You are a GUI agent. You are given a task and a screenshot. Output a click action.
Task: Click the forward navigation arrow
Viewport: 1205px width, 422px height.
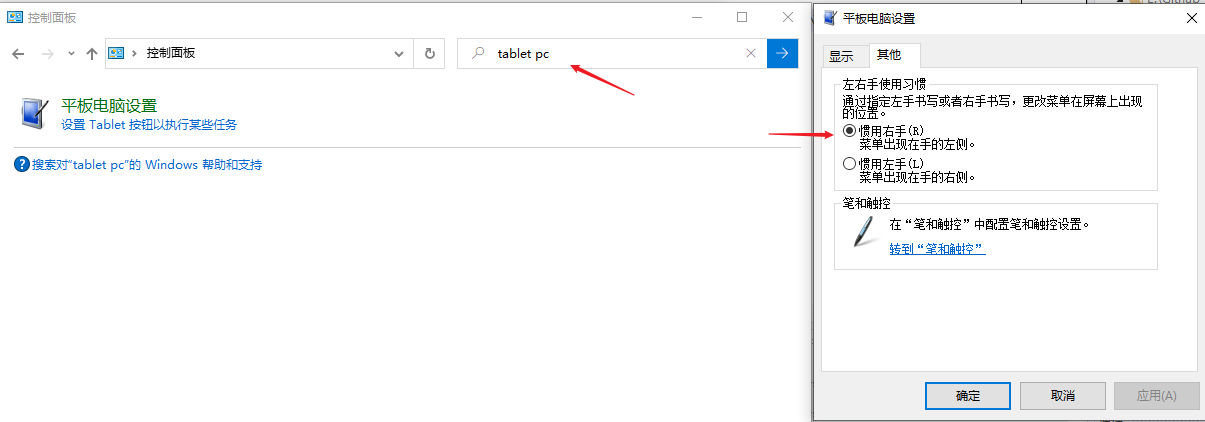[46, 53]
